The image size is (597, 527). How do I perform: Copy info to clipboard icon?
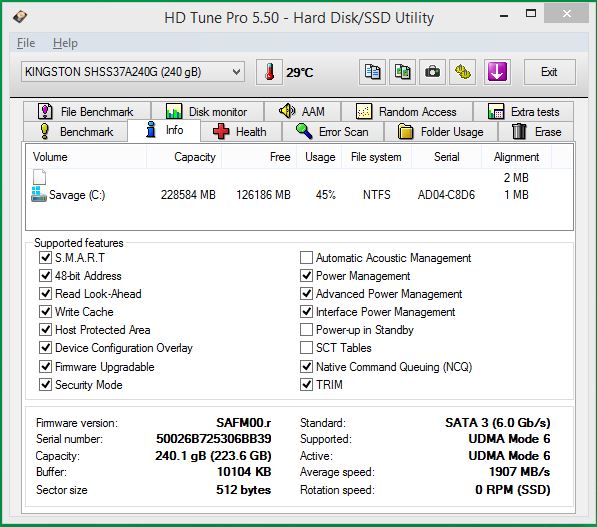tap(372, 72)
